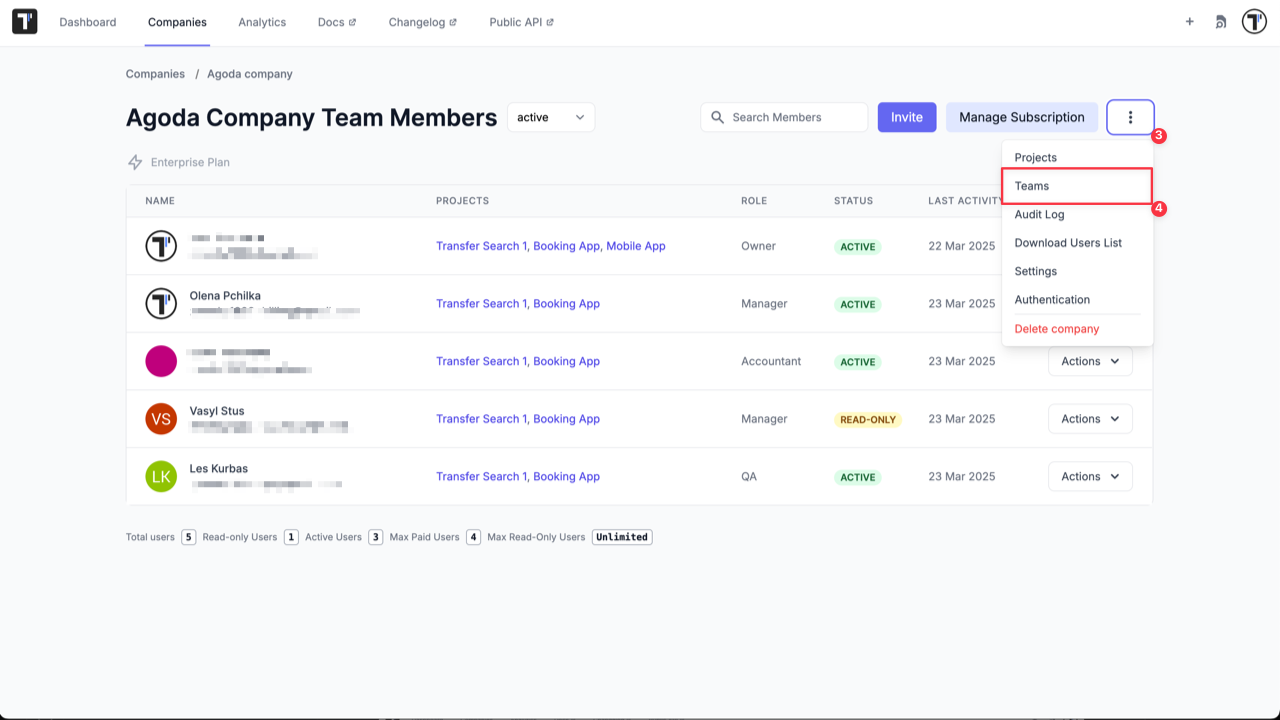Switch to the Analytics tab
The height and width of the screenshot is (720, 1280).
[x=262, y=21]
